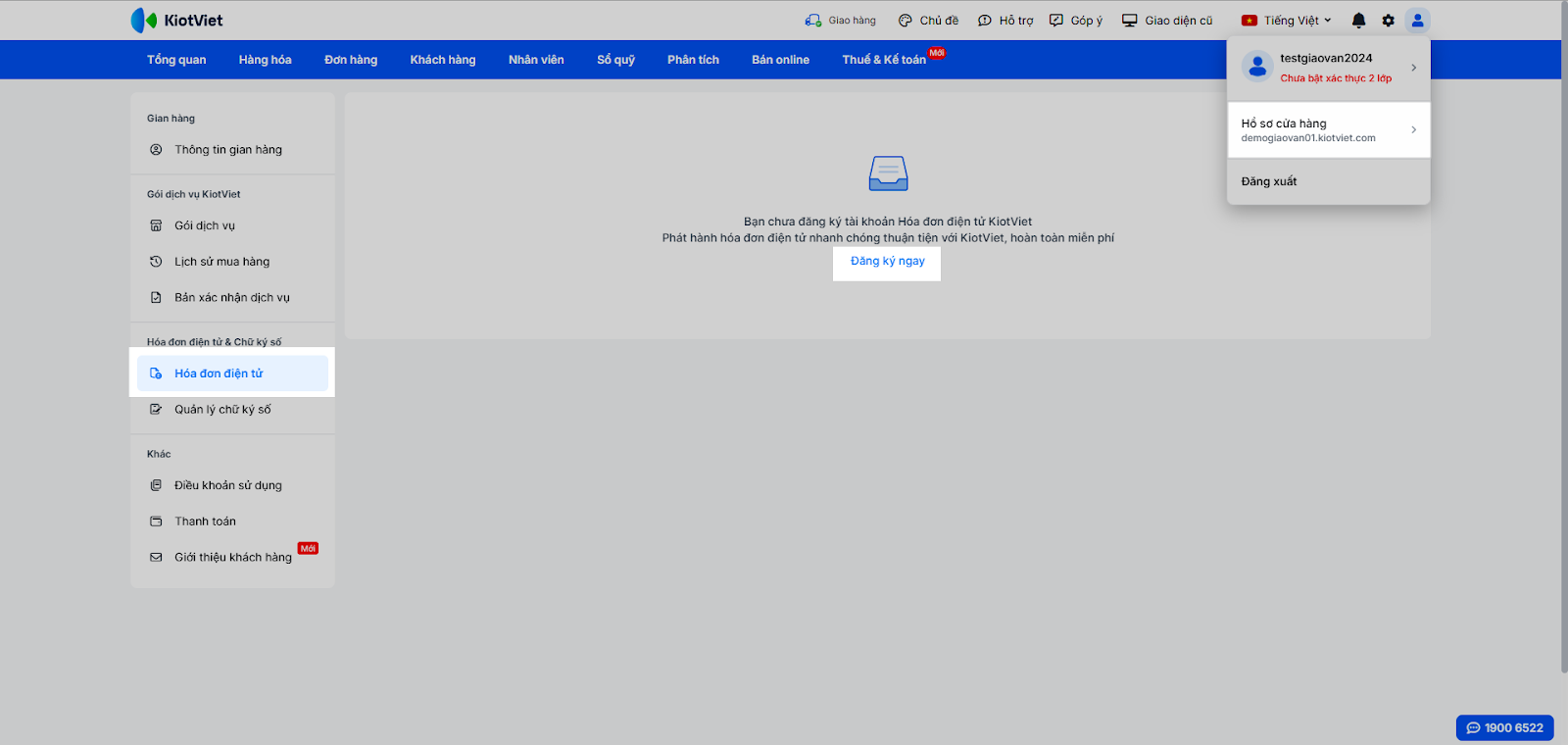Click the Vietnam flag icon

click(1249, 21)
